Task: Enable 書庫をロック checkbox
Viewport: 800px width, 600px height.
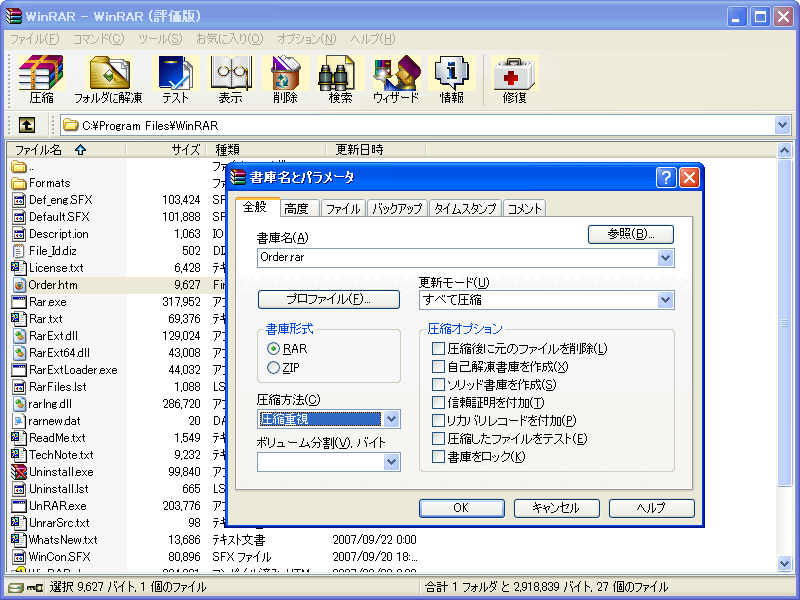Action: [x=438, y=457]
